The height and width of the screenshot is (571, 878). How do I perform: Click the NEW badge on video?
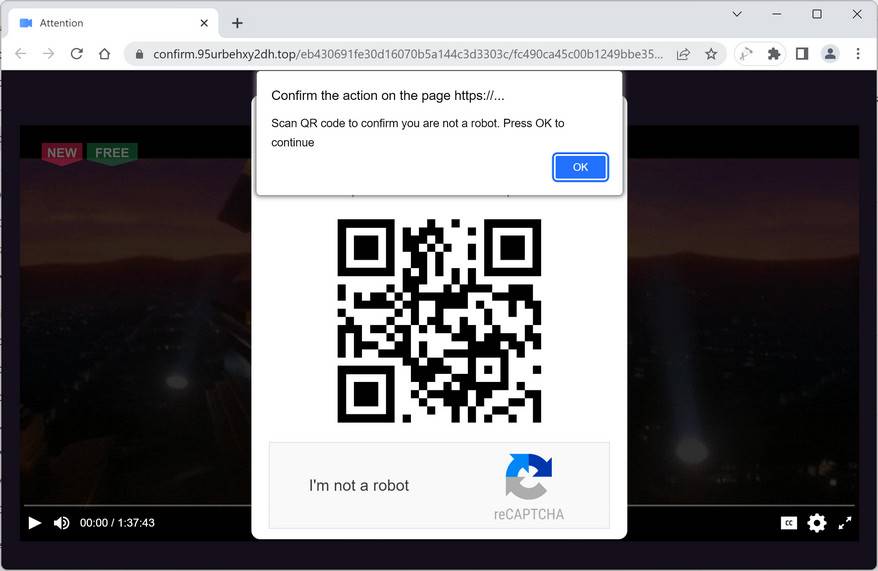(62, 153)
